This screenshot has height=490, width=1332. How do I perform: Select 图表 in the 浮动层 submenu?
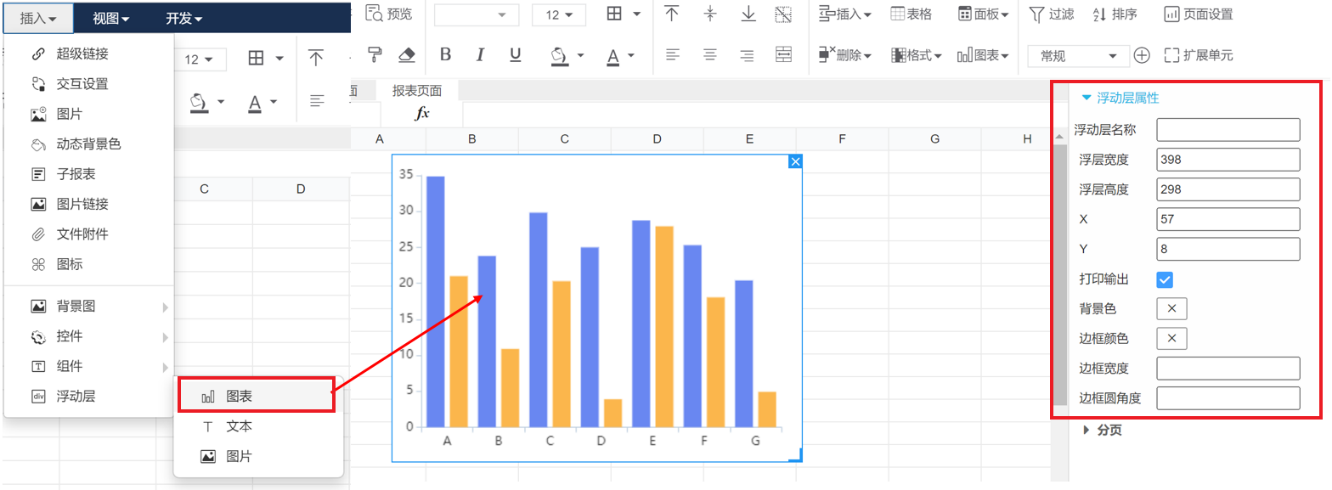point(256,396)
